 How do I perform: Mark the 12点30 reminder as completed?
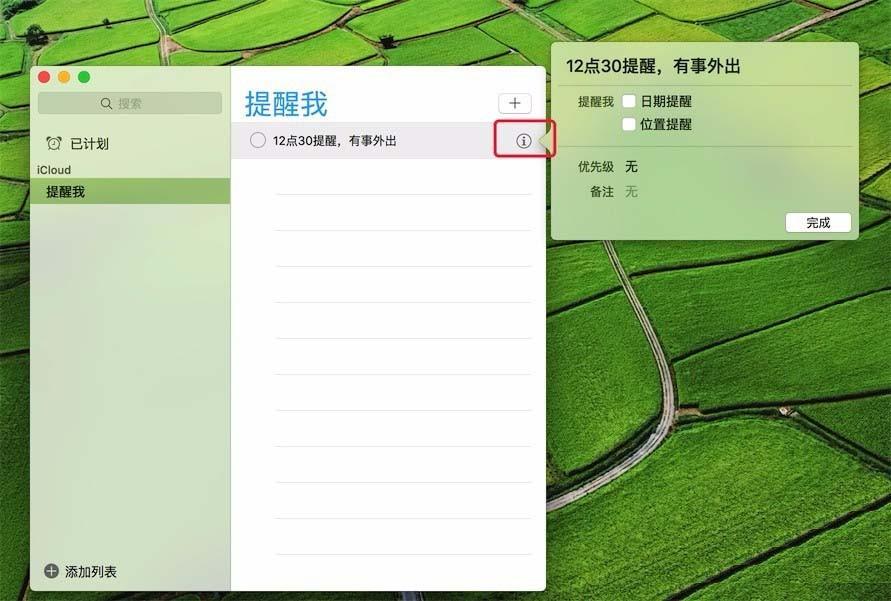[x=257, y=140]
